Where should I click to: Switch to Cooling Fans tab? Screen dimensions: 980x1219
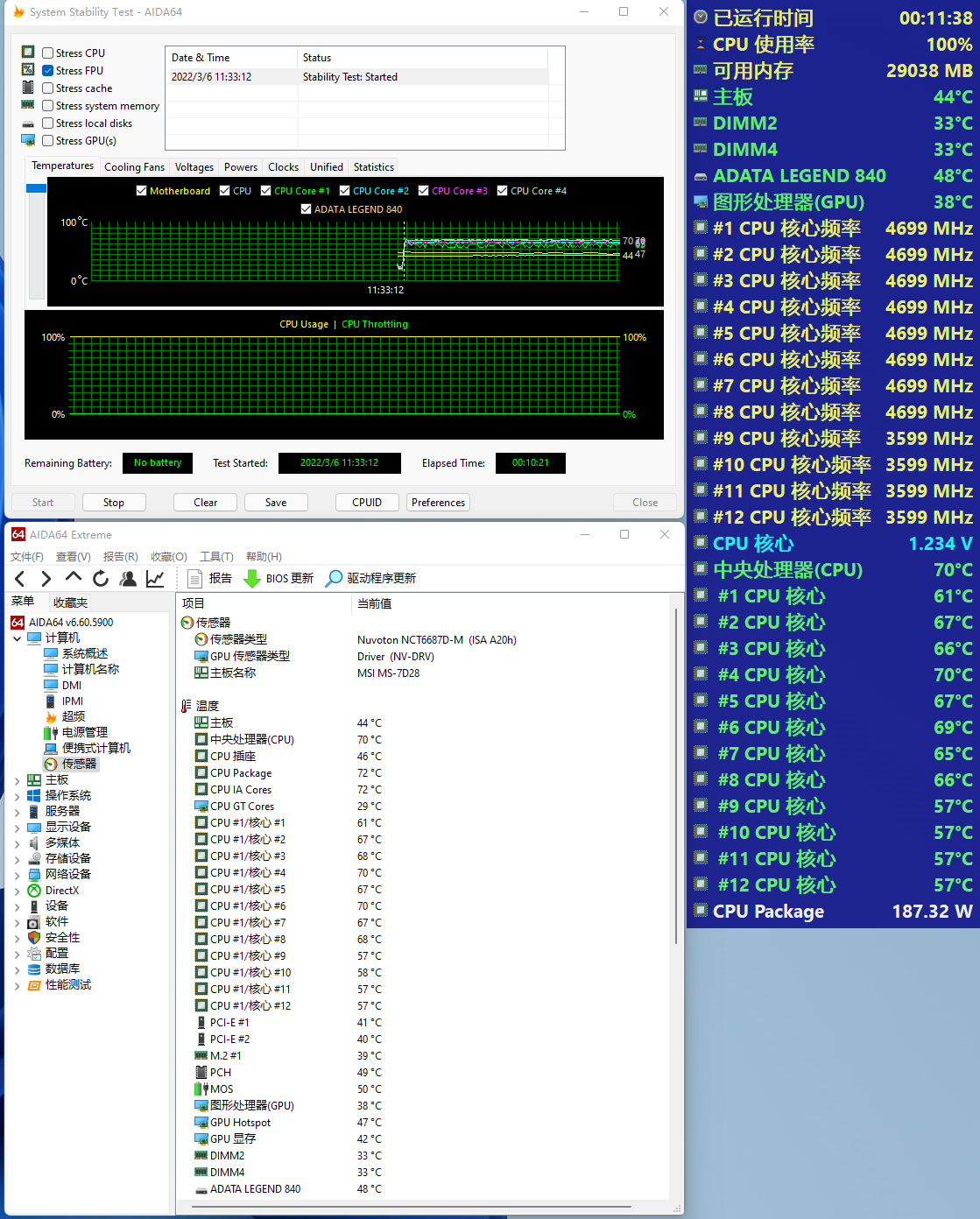click(134, 167)
